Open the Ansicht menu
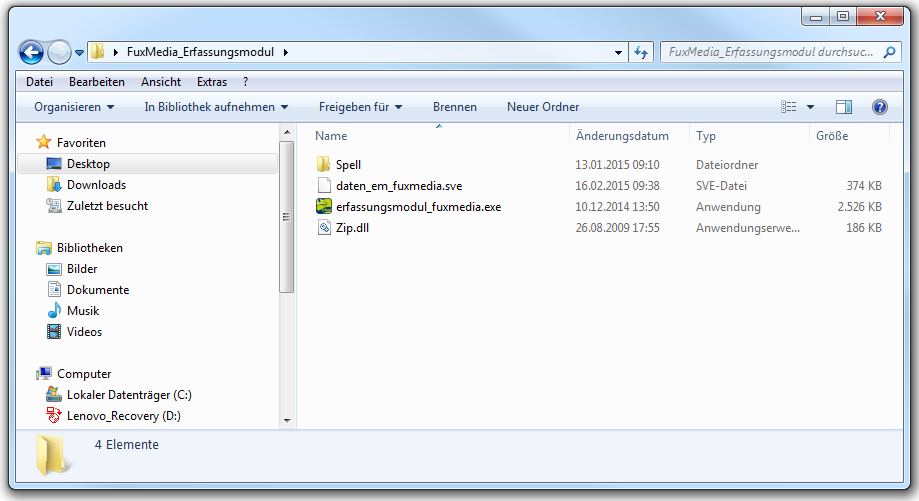Viewport: 919px width, 501px height. (161, 82)
